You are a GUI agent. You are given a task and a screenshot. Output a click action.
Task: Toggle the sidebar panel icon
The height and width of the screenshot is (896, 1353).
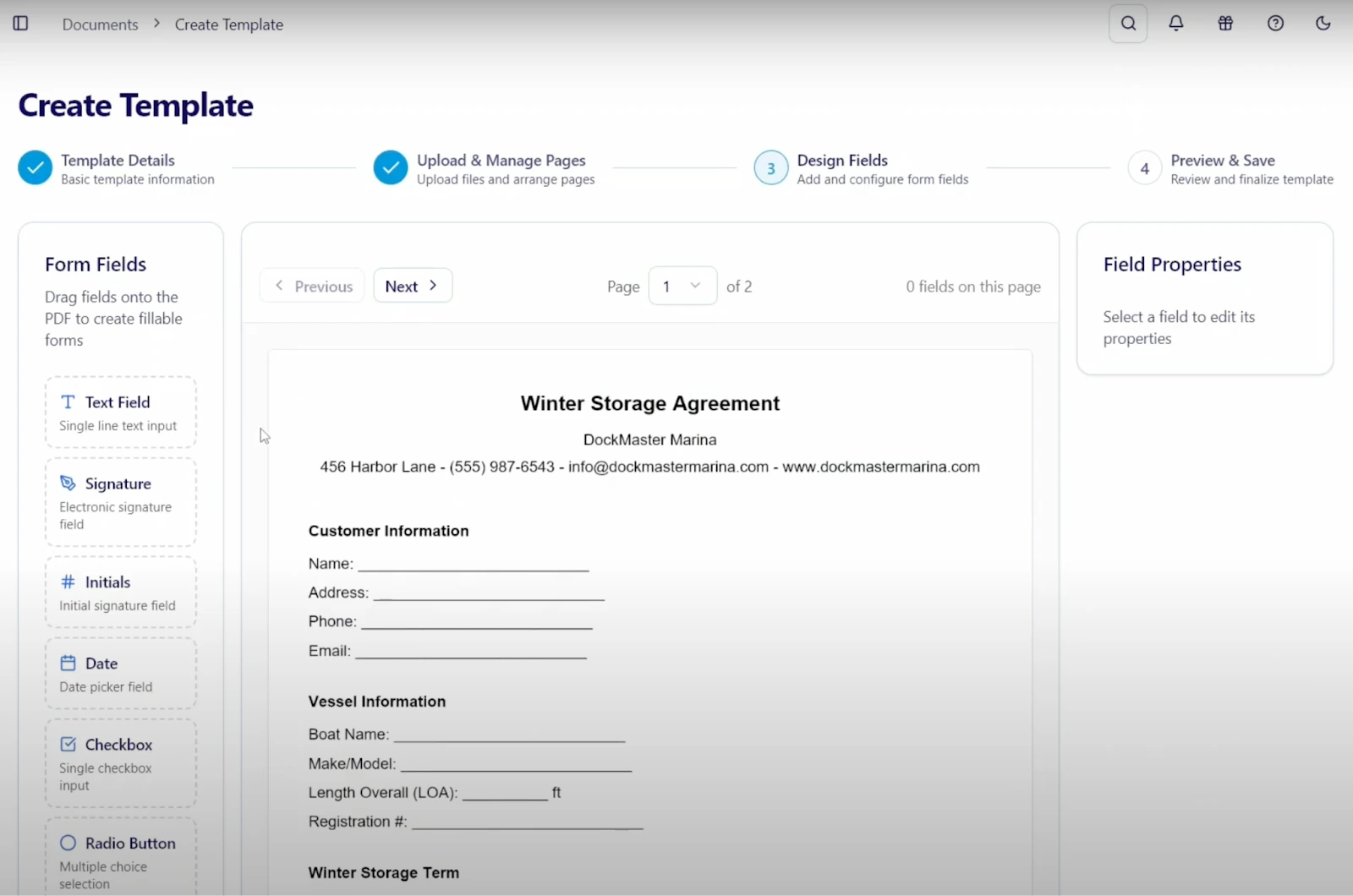pos(21,24)
